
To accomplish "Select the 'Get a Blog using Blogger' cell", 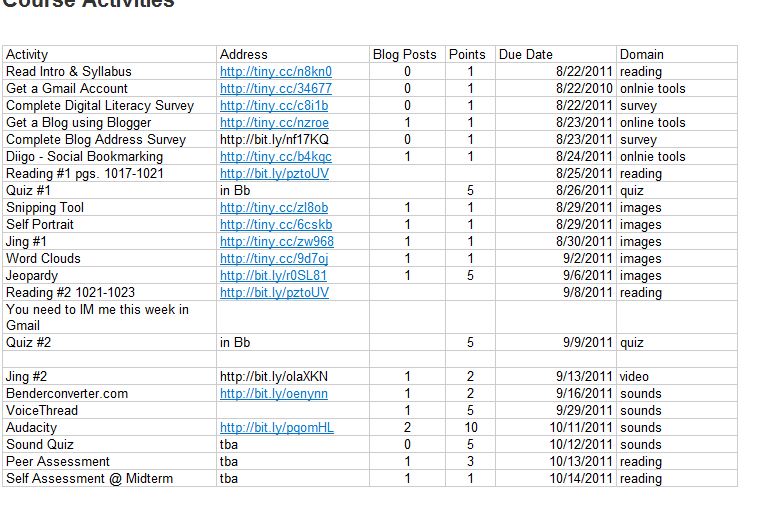I will click(109, 122).
